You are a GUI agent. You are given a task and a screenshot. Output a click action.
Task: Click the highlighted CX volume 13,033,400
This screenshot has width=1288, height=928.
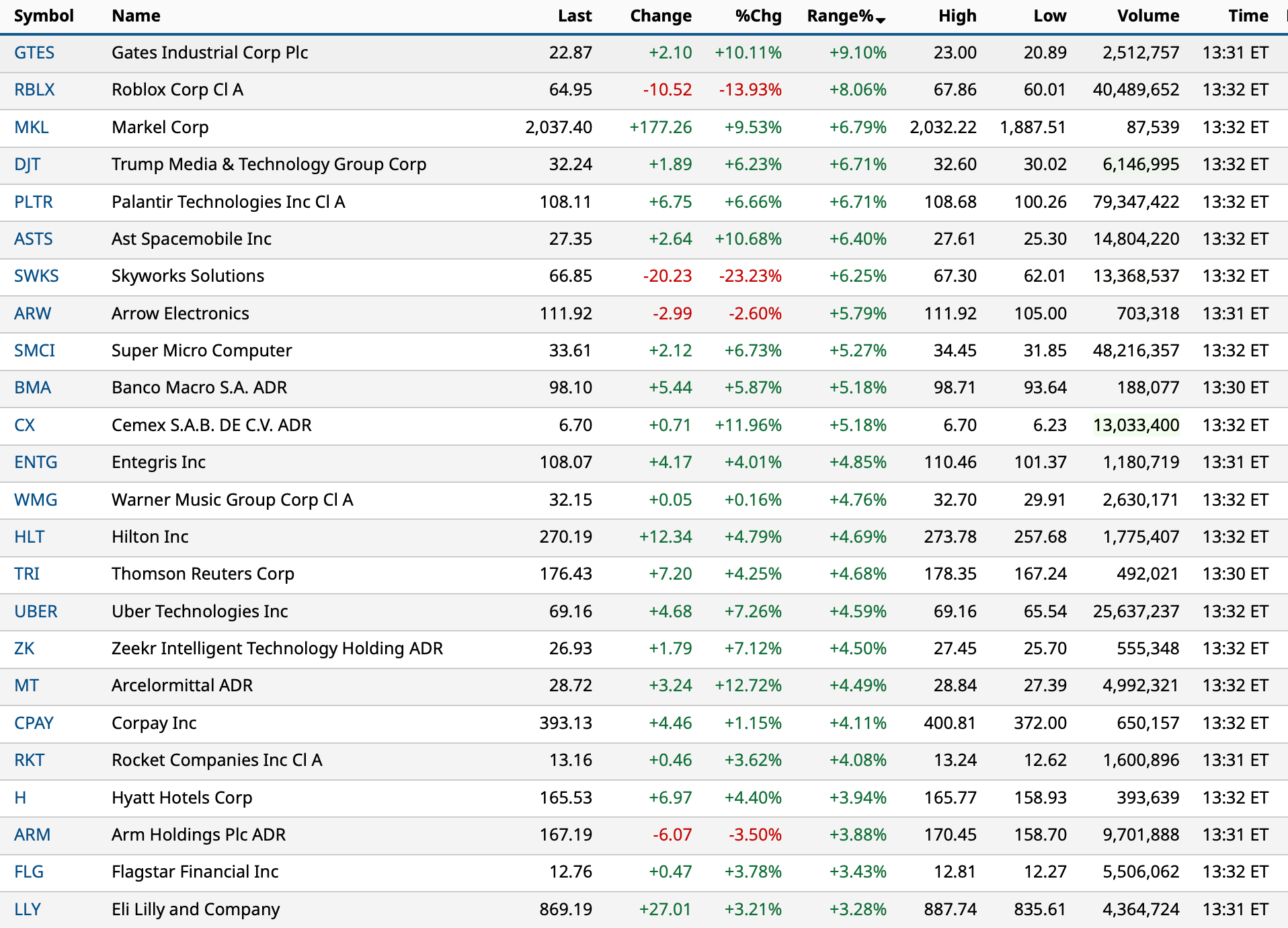[x=1135, y=425]
